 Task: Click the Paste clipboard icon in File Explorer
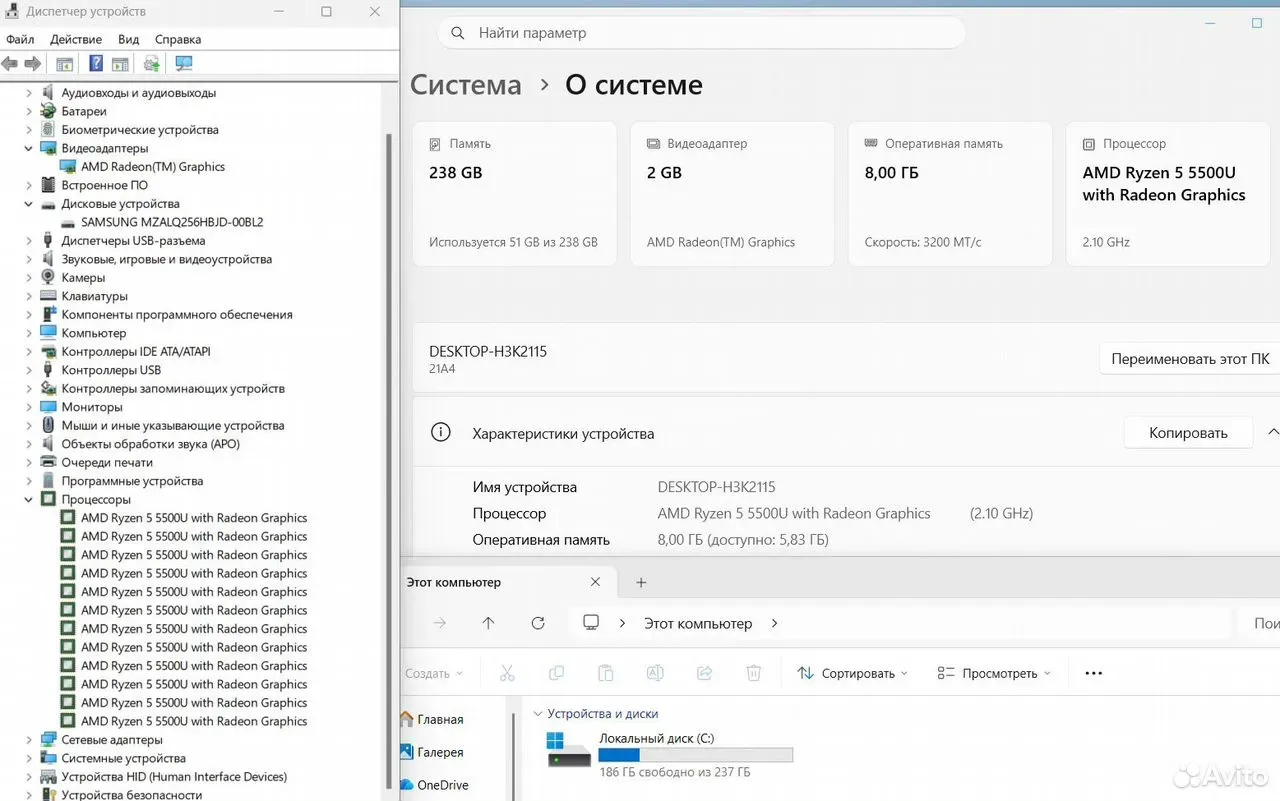pyautogui.click(x=605, y=673)
